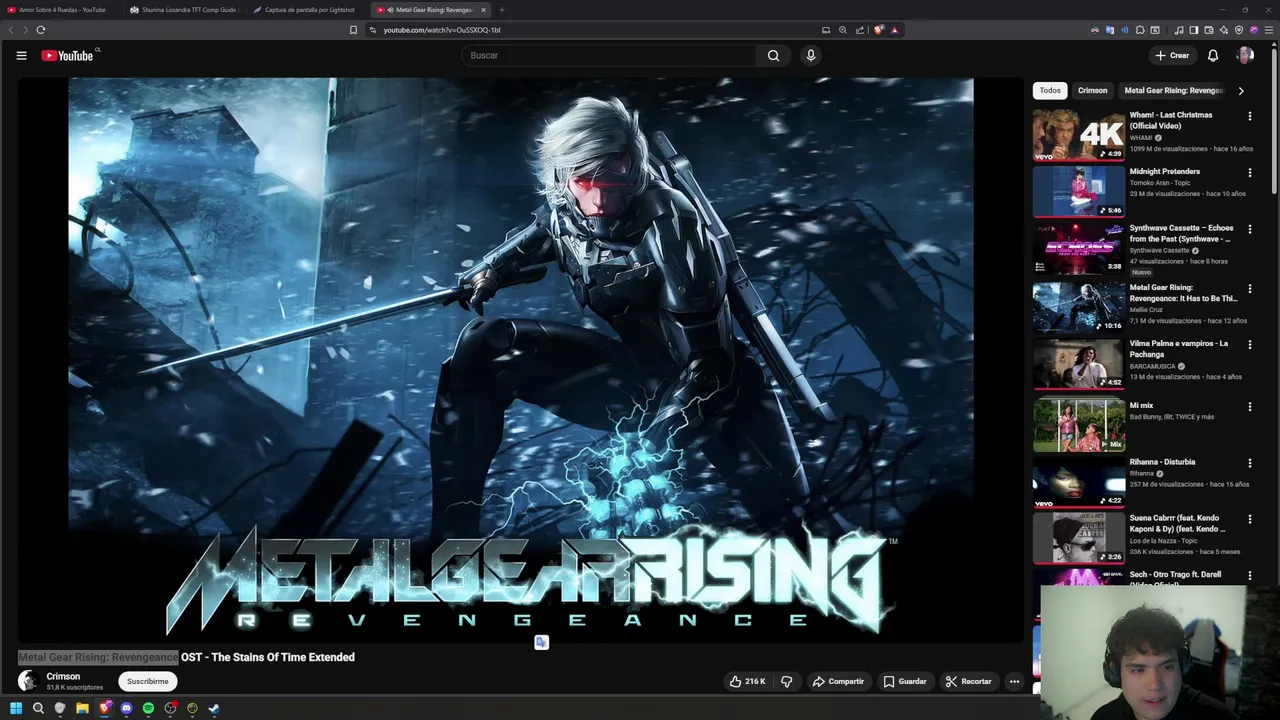Open options for Midnight Pretenders video
This screenshot has width=1280, height=720.
[x=1249, y=173]
